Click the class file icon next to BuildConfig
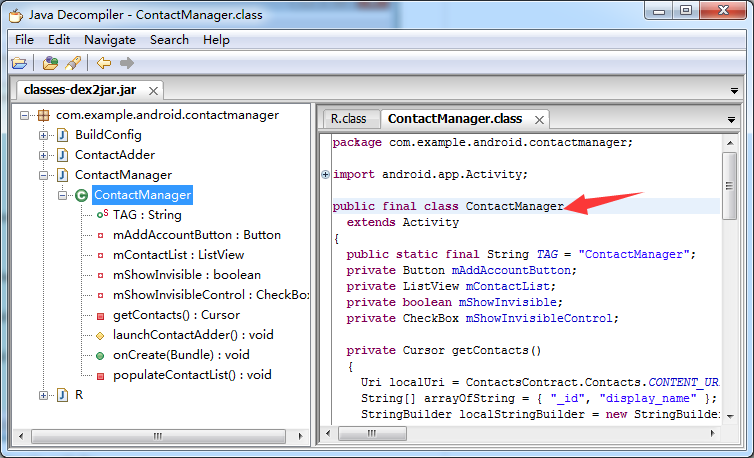 [x=62, y=135]
